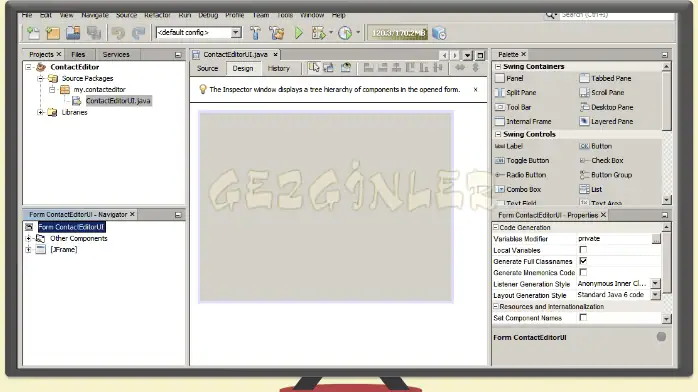Run the project with the green arrow

(x=299, y=33)
